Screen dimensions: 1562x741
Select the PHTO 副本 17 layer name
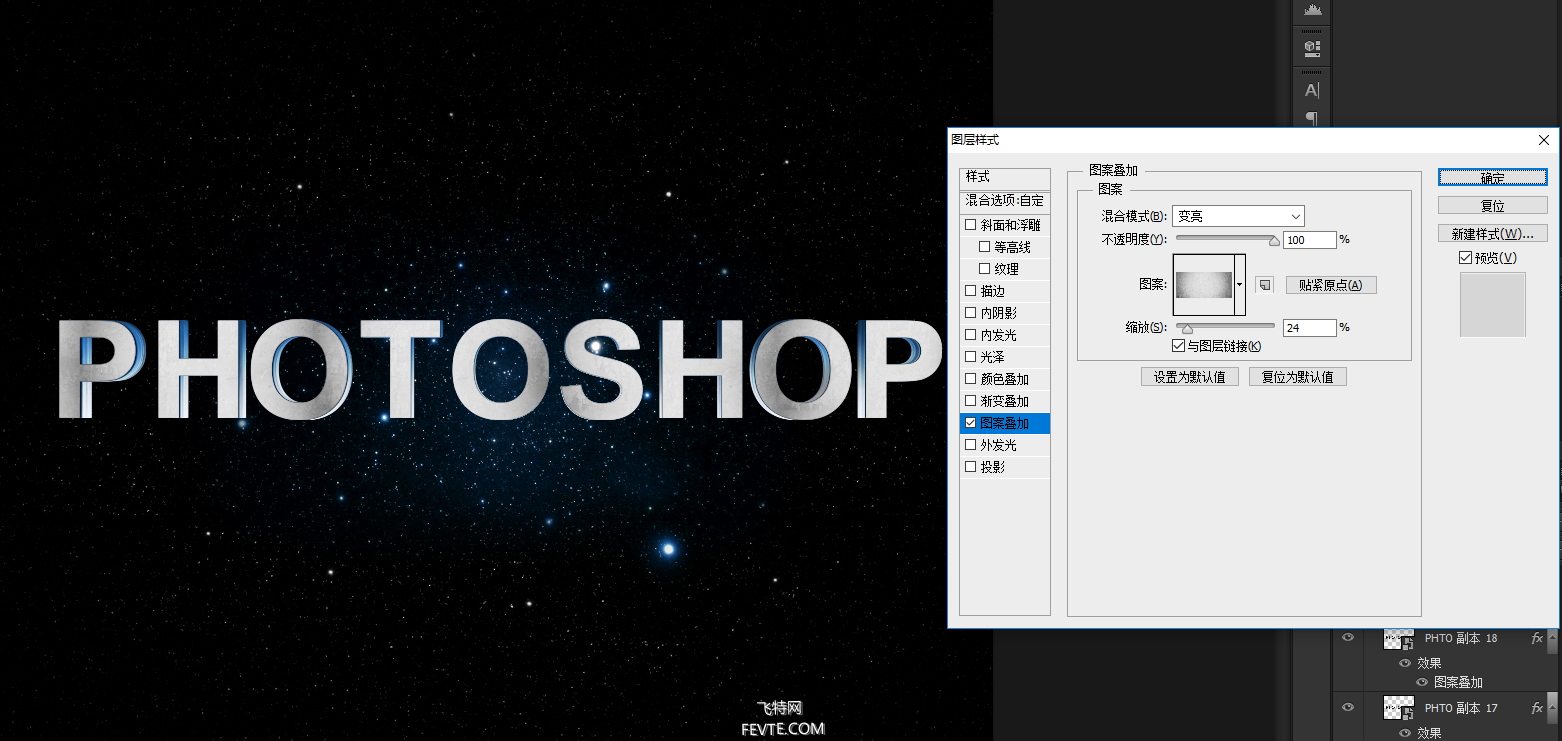(x=1461, y=708)
